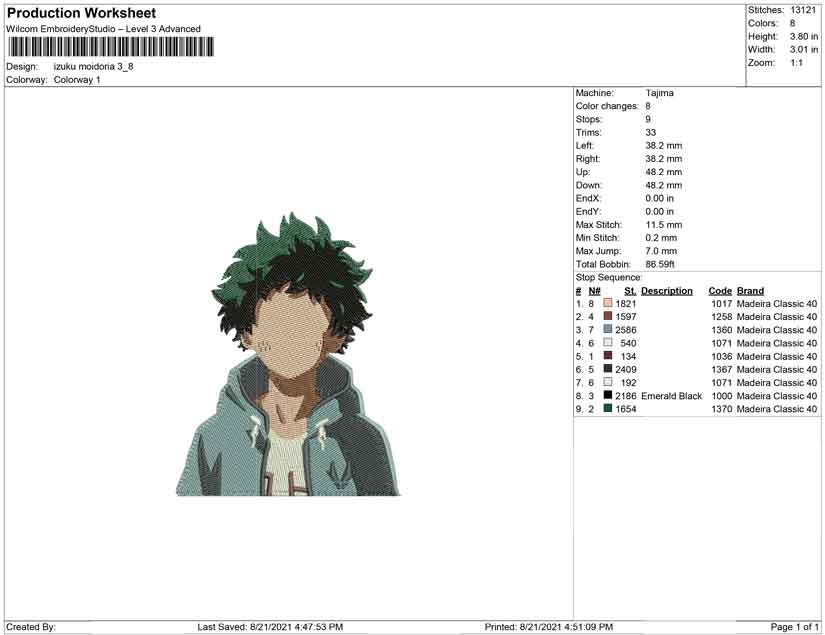Click the Stitches value 13121

point(803,10)
